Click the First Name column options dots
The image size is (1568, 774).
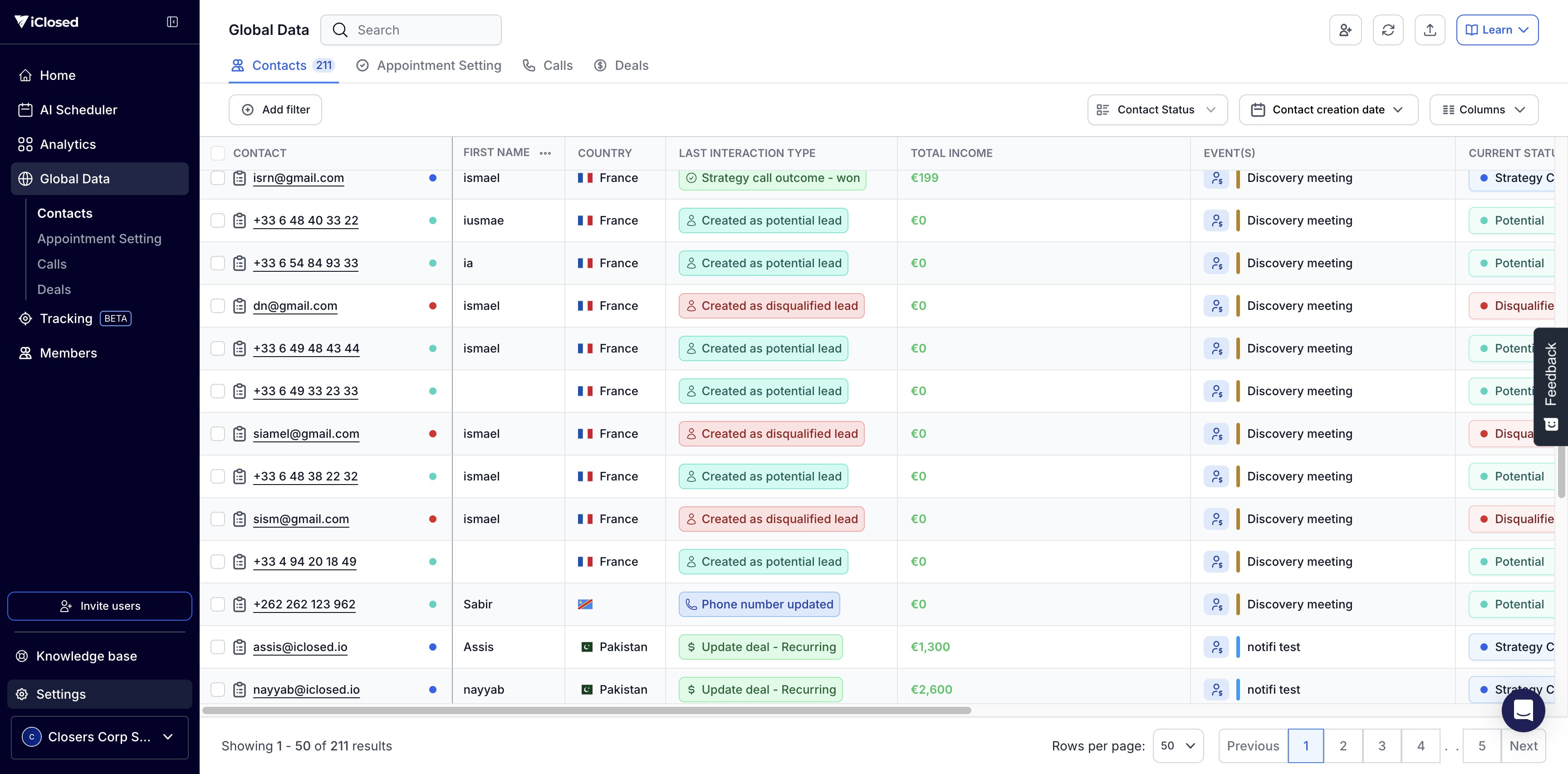545,153
